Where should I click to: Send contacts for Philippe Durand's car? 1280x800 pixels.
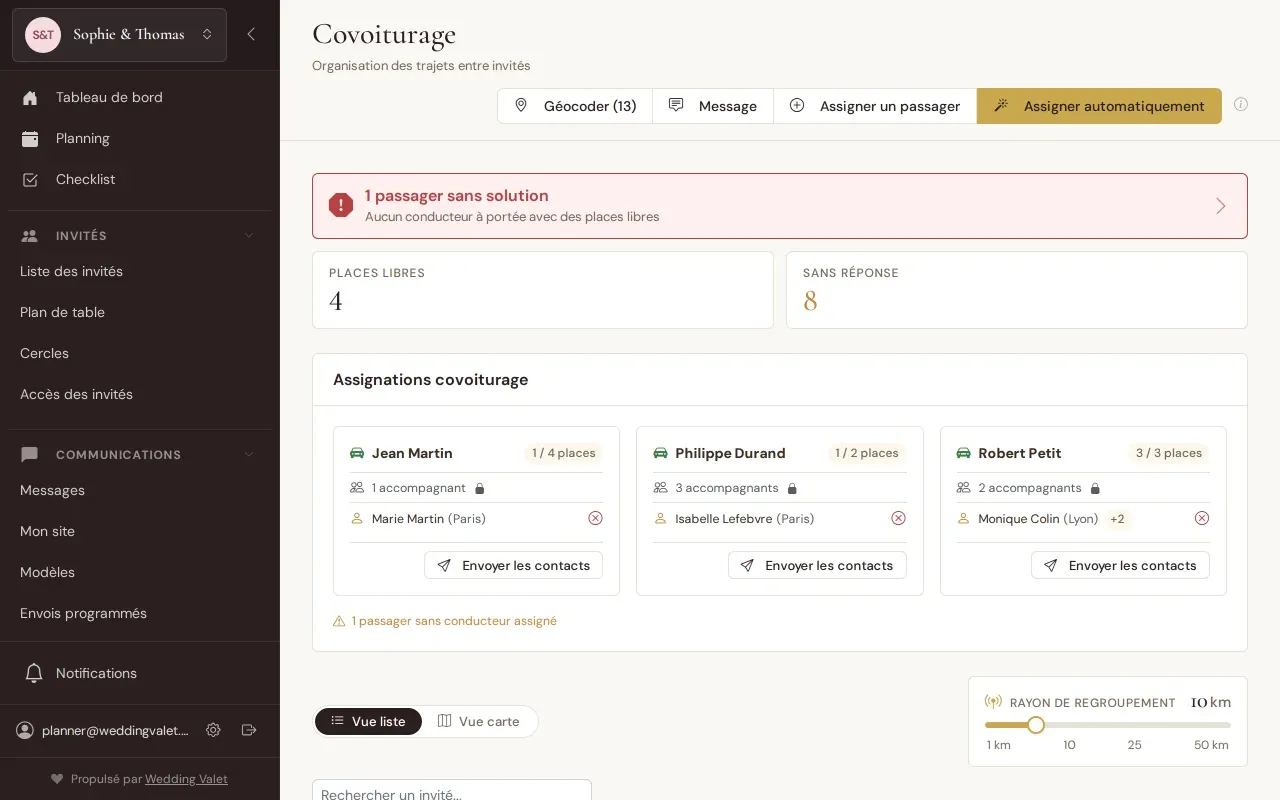coord(817,565)
